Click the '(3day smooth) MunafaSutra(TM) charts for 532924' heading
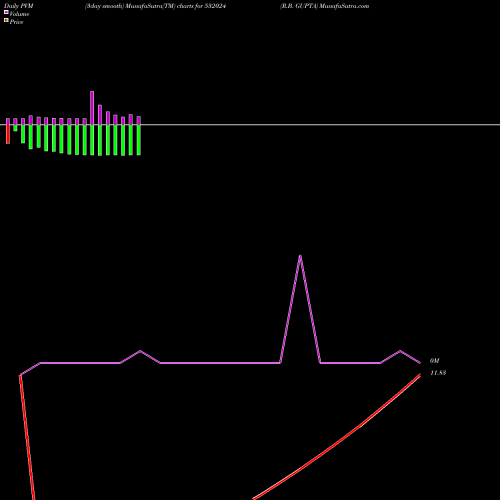Viewport: 500px width, 500px height. tap(155, 6)
